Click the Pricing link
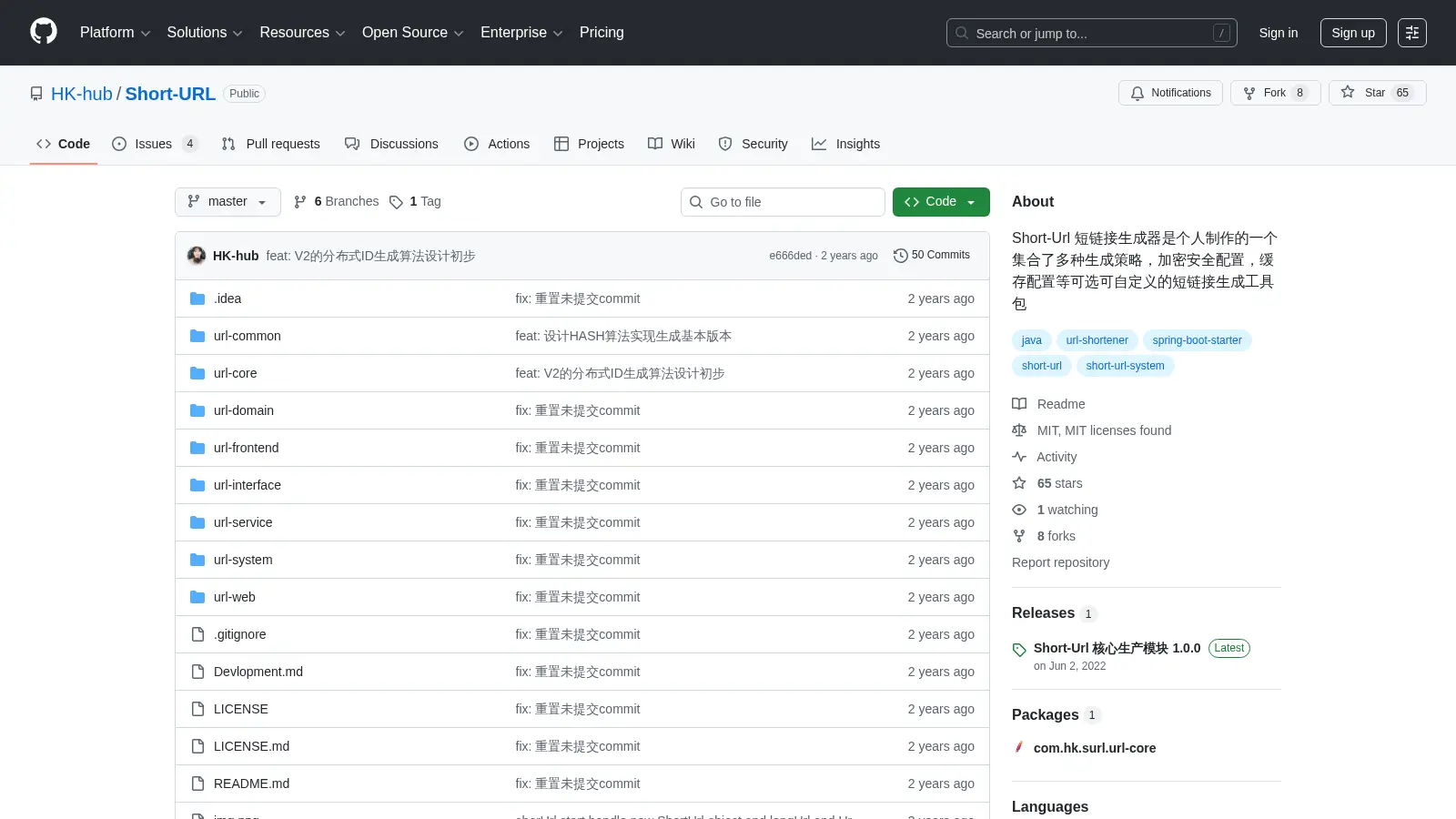 coord(602,33)
